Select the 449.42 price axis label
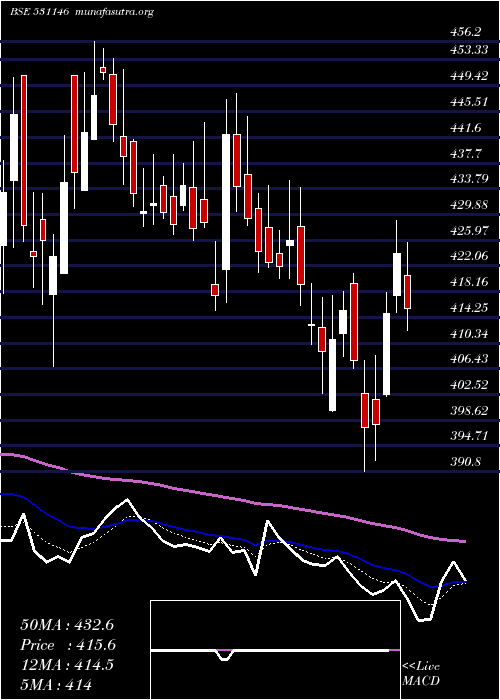The height and width of the screenshot is (700, 500). coord(469,75)
